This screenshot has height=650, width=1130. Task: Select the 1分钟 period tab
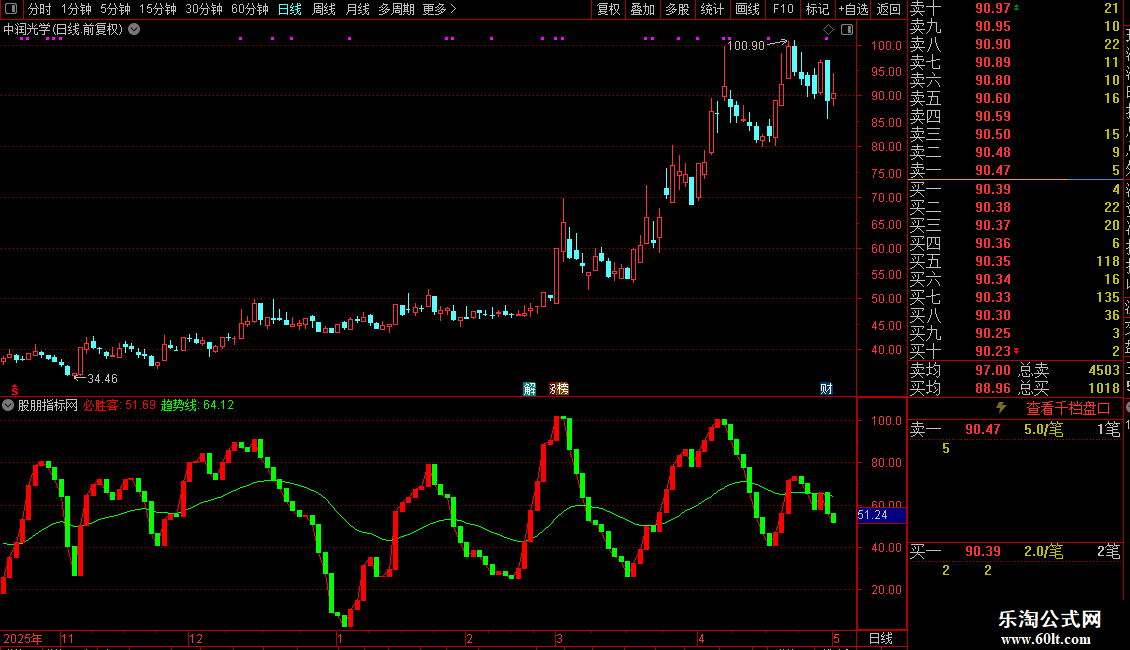(76, 9)
